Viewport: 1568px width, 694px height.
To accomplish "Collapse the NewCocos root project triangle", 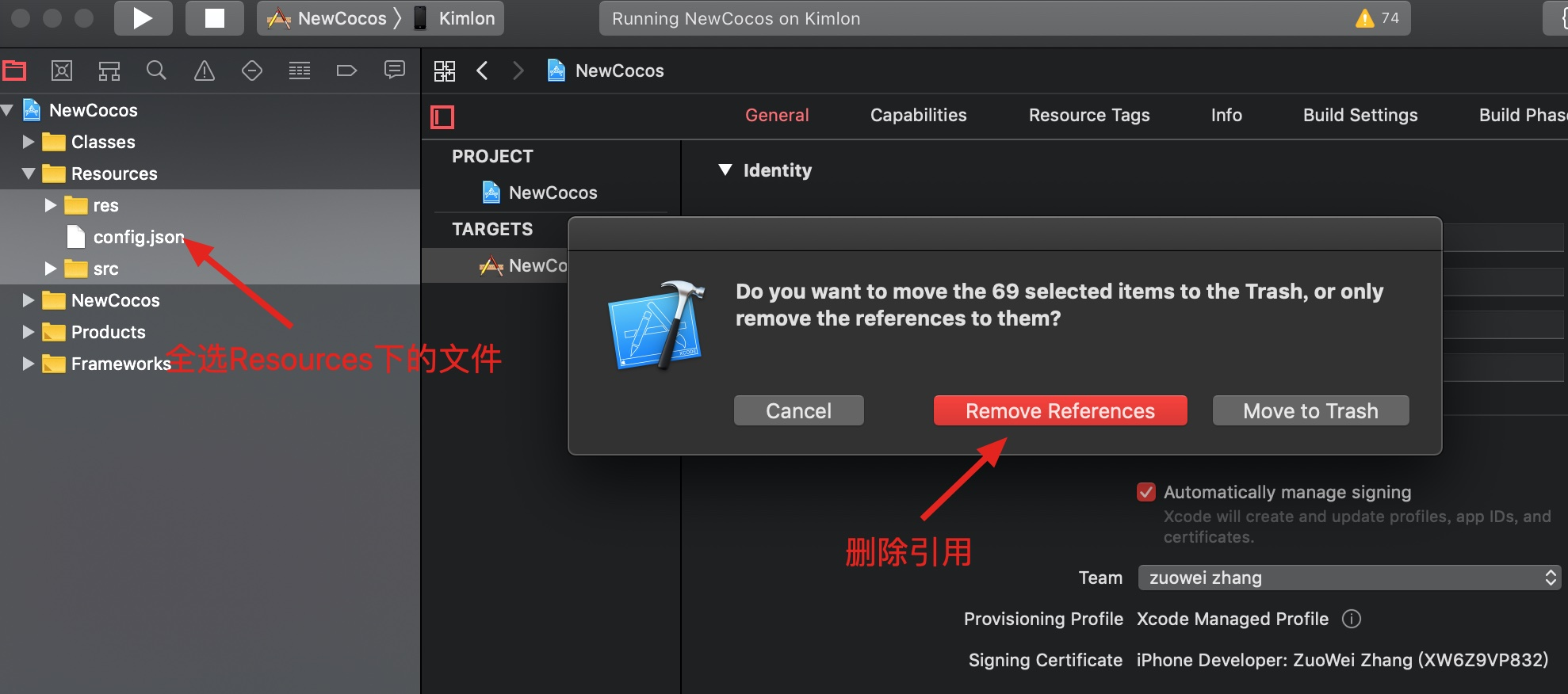I will click(x=7, y=110).
